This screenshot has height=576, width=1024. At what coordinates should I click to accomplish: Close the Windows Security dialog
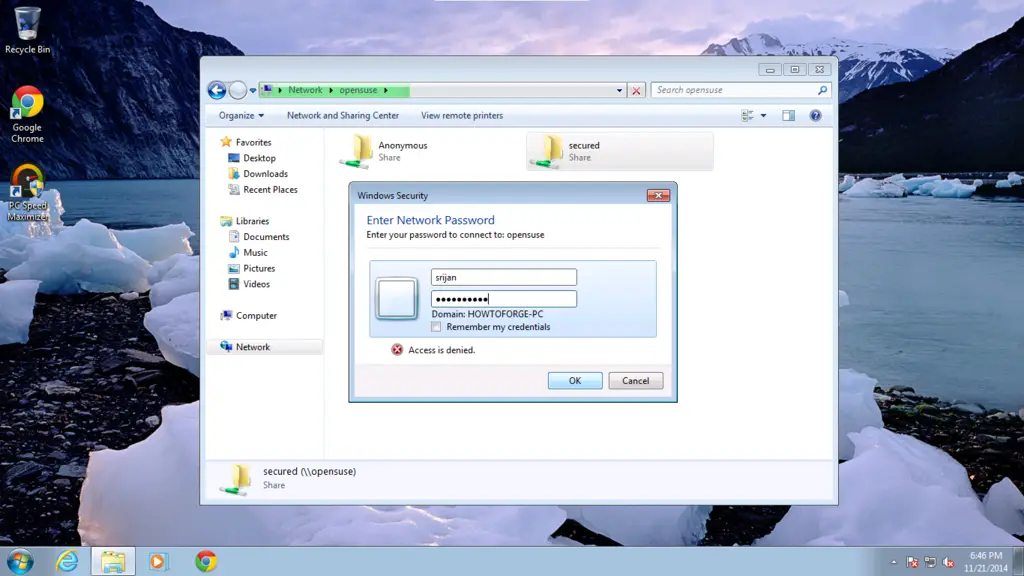click(x=658, y=195)
